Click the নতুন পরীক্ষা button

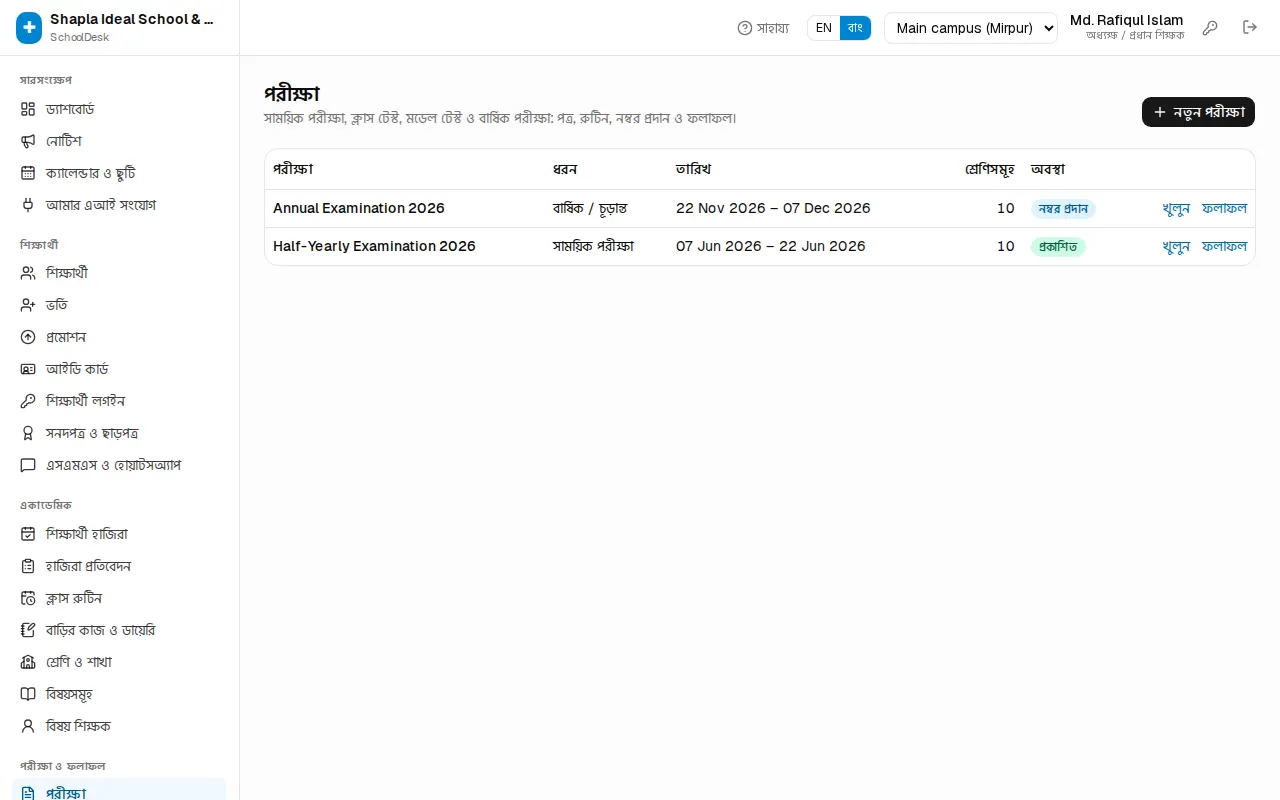pos(1198,112)
